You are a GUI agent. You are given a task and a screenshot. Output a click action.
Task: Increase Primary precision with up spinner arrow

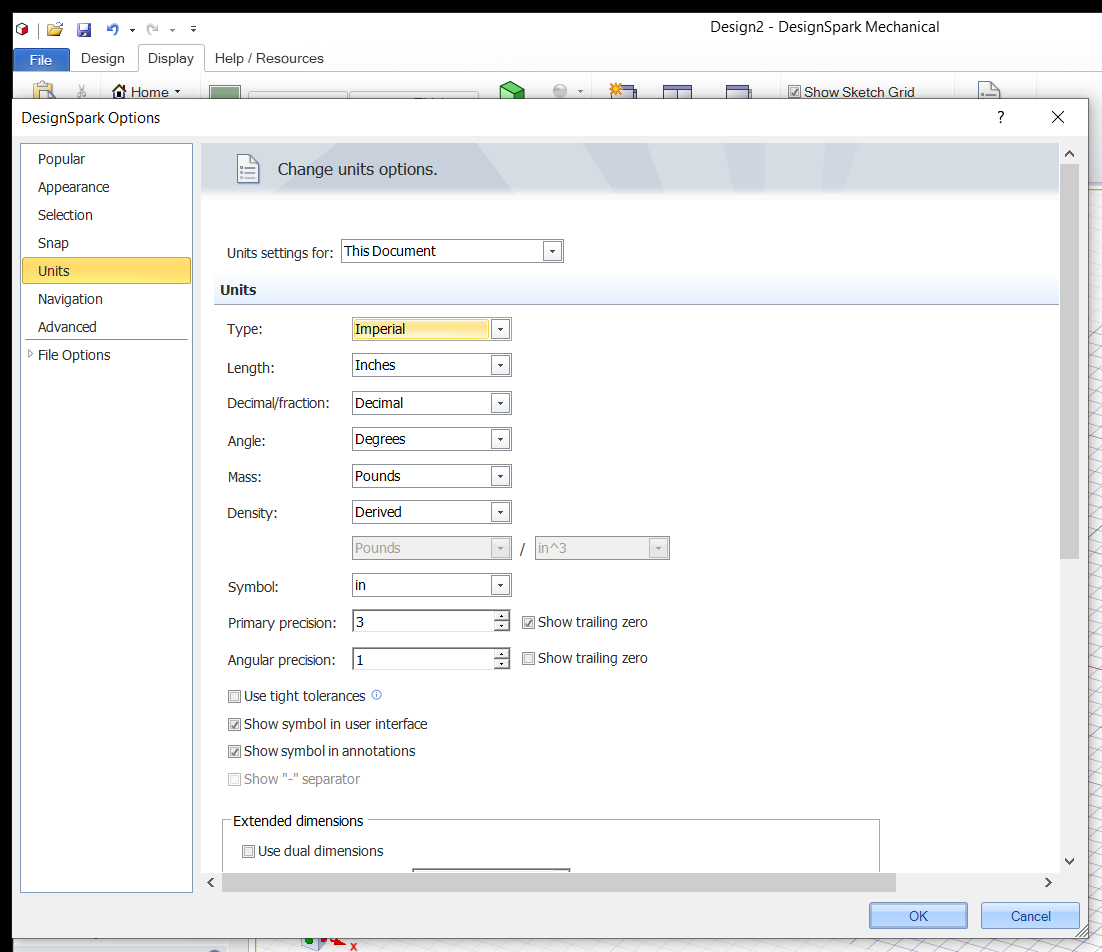[501, 617]
